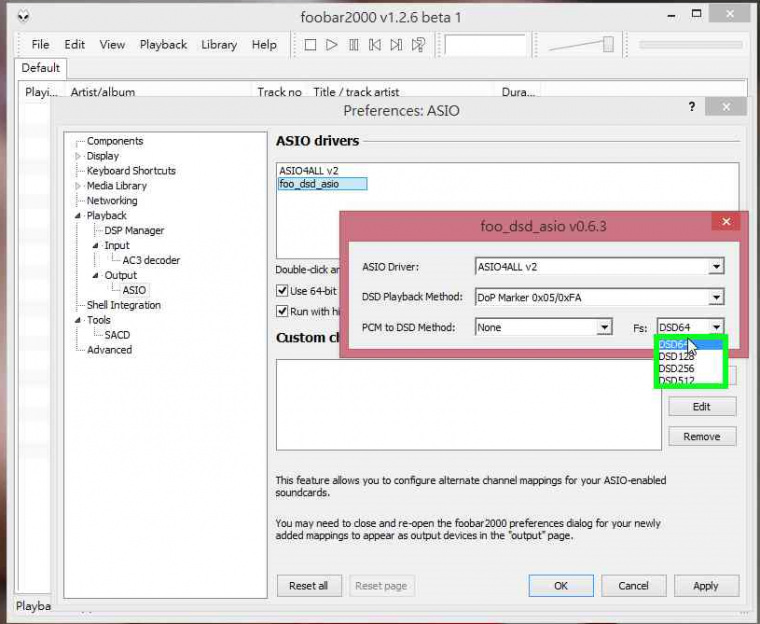The image size is (760, 624).
Task: Select SACD under Tools
Action: click(x=117, y=335)
